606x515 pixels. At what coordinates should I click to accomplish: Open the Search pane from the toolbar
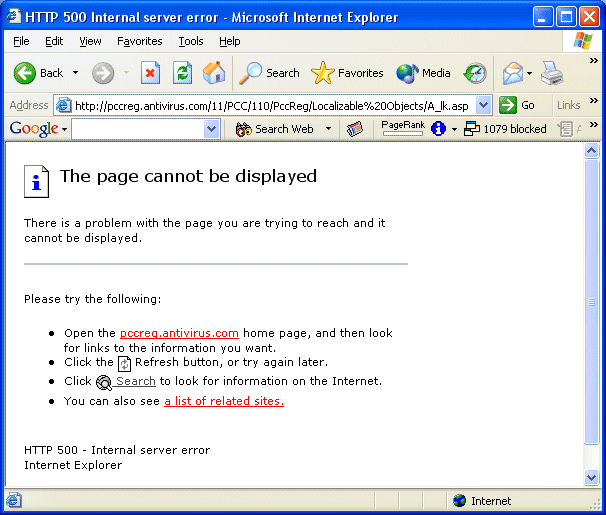[269, 73]
